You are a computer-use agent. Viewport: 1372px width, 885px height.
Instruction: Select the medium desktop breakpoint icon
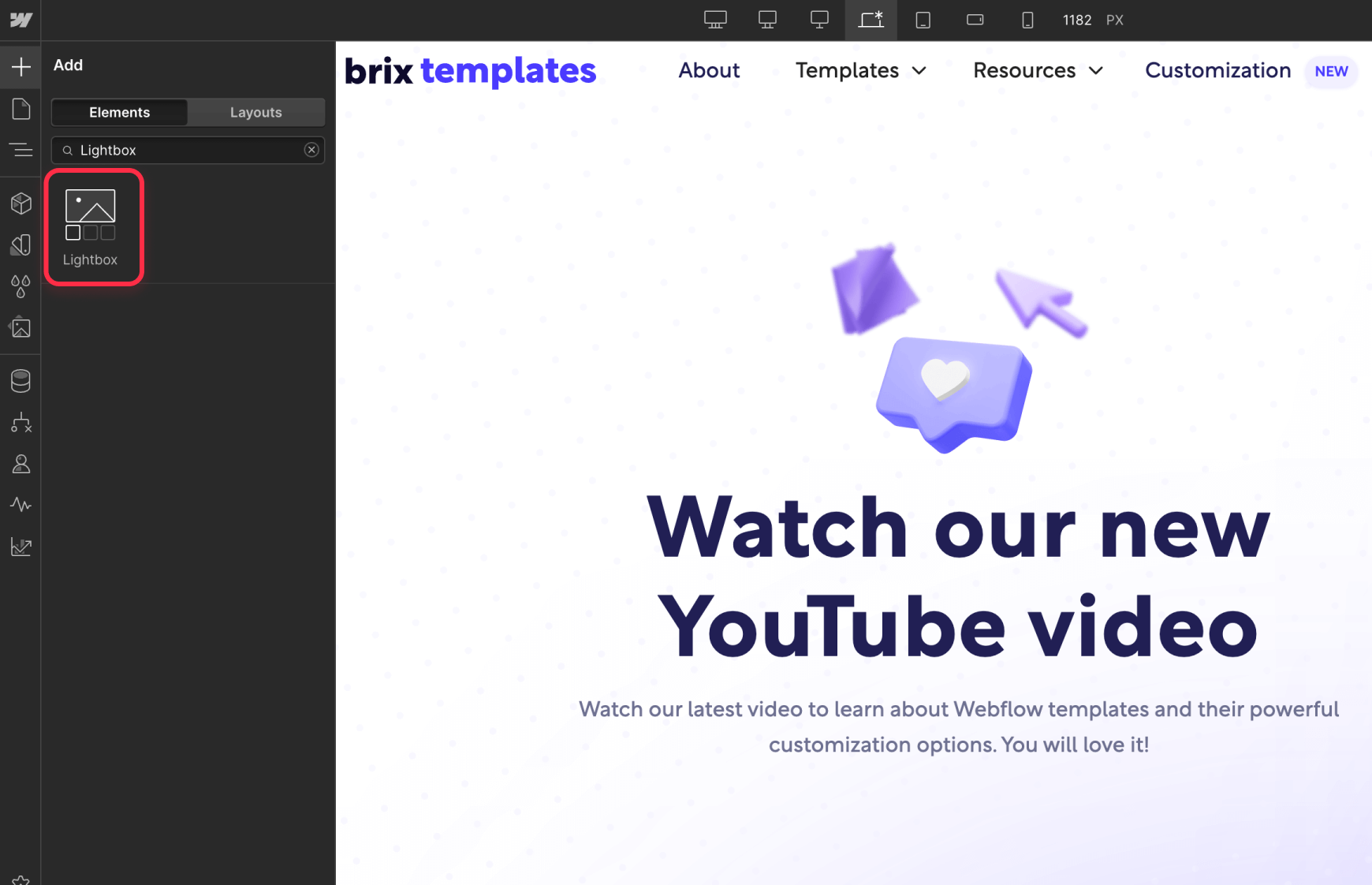click(x=819, y=20)
